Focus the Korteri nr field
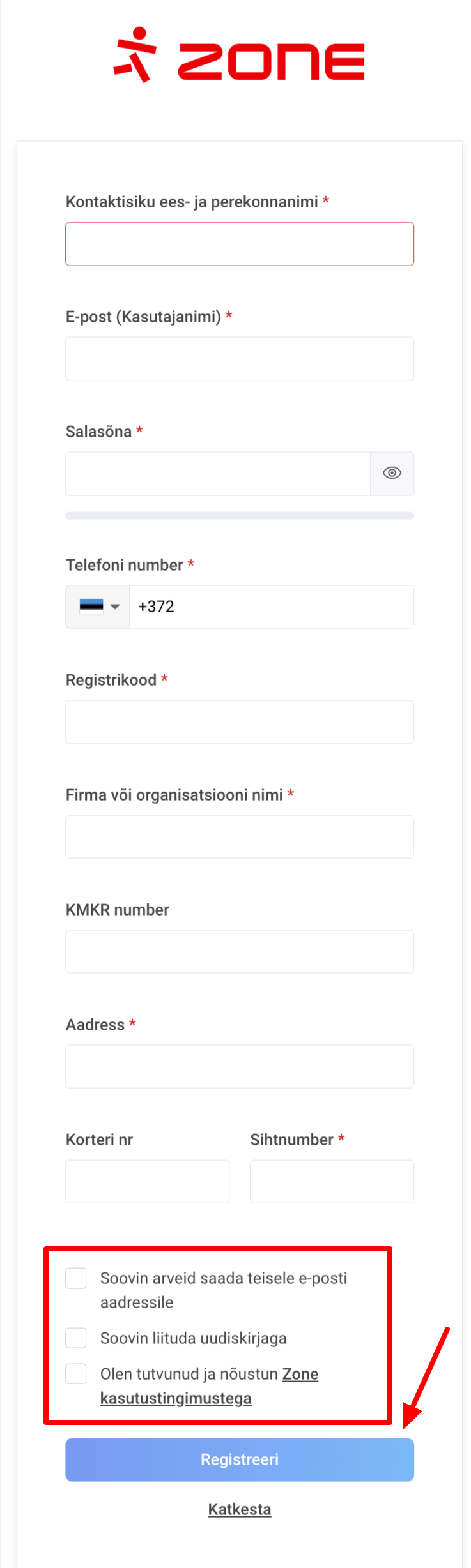 147,1181
